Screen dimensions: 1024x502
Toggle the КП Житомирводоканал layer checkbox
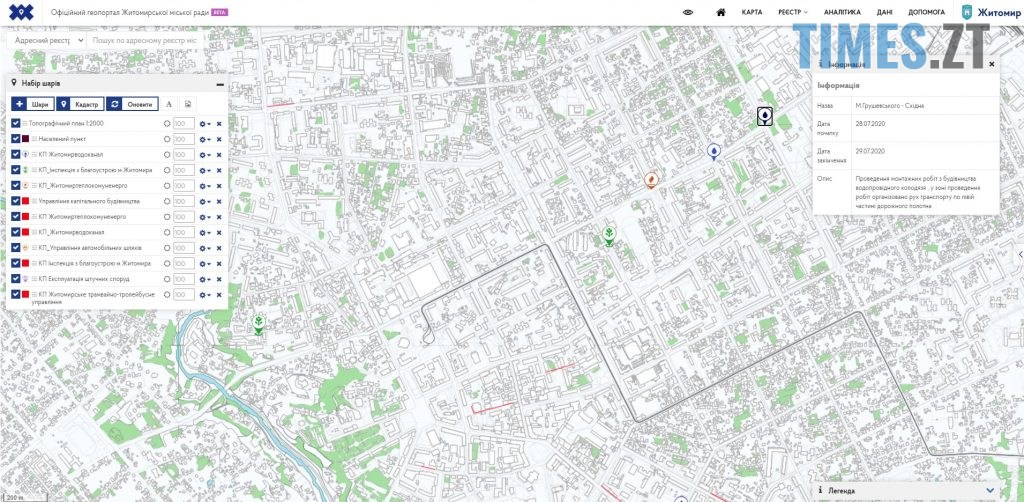(15, 154)
